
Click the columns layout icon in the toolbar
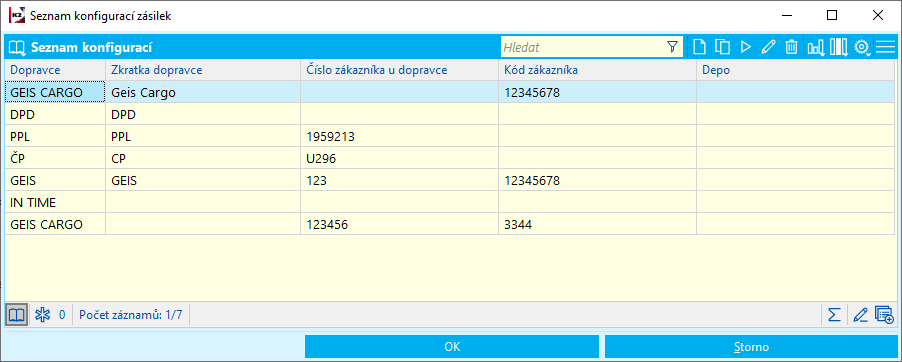pos(839,48)
